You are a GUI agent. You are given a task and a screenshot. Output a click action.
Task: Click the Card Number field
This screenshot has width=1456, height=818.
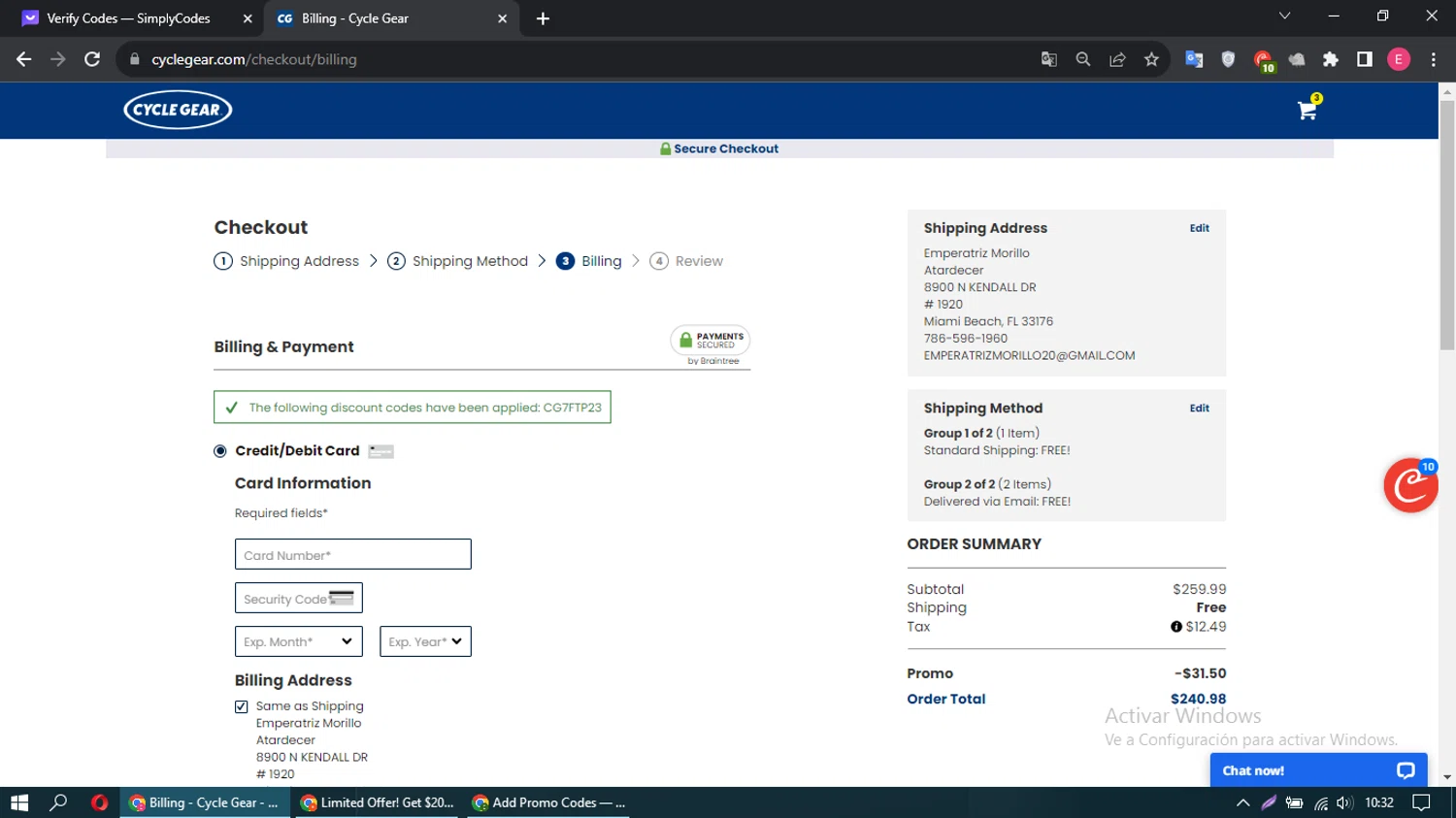(x=352, y=554)
